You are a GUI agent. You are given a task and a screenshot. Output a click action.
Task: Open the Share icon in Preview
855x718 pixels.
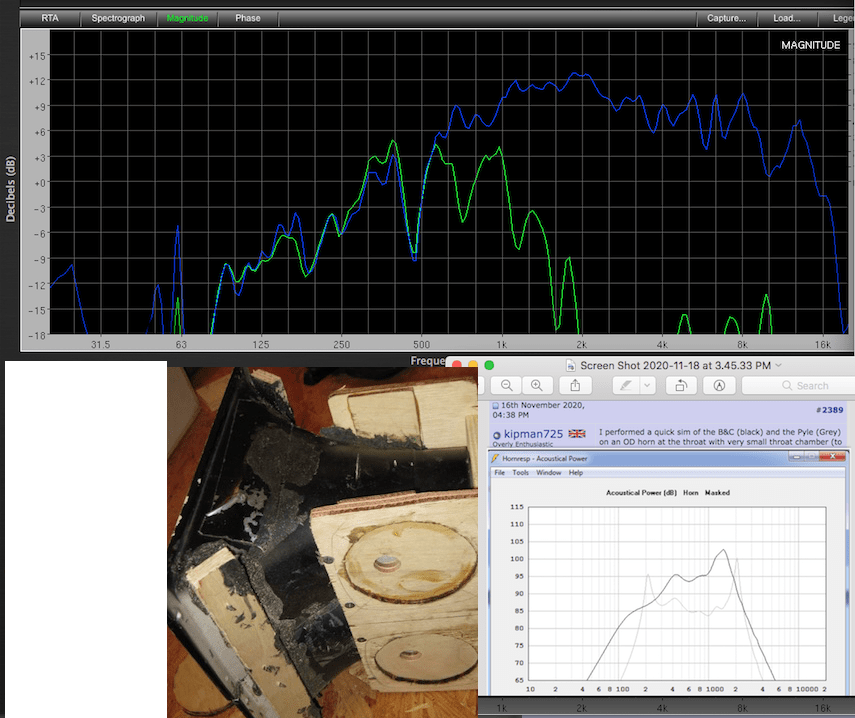[x=575, y=385]
